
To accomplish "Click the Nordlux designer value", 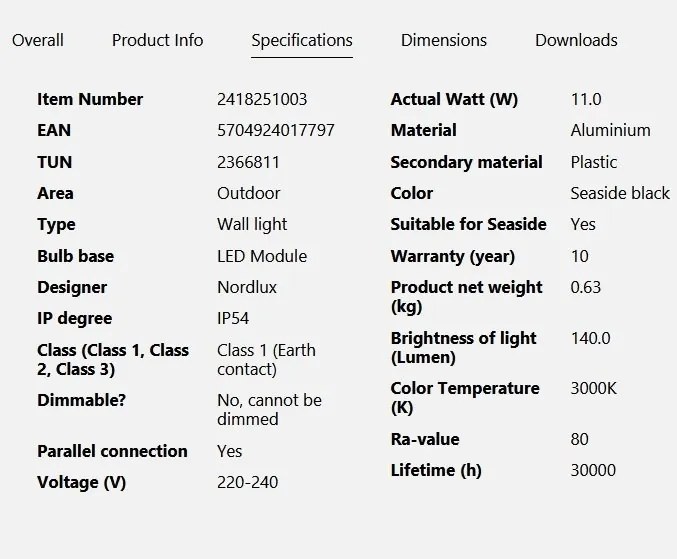I will 247,287.
